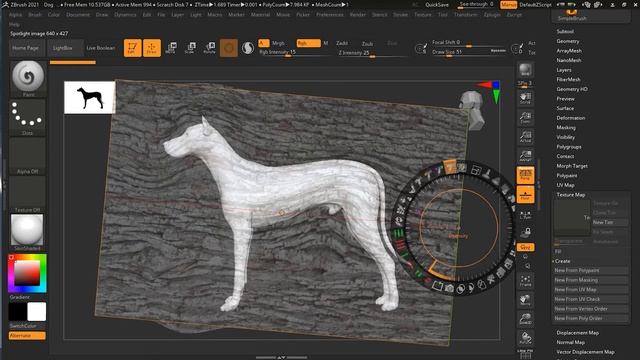Select the Zoom canvas icon
640x360 pixels.
click(525, 118)
